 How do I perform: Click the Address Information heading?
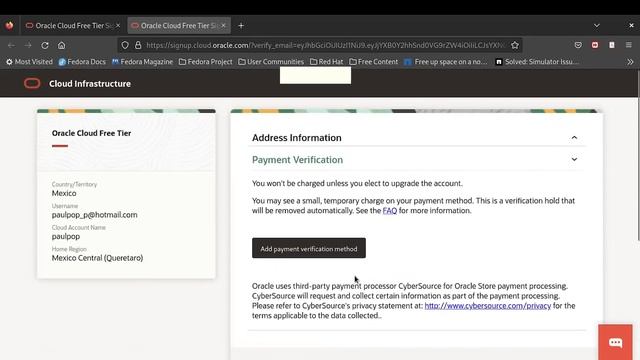click(297, 138)
